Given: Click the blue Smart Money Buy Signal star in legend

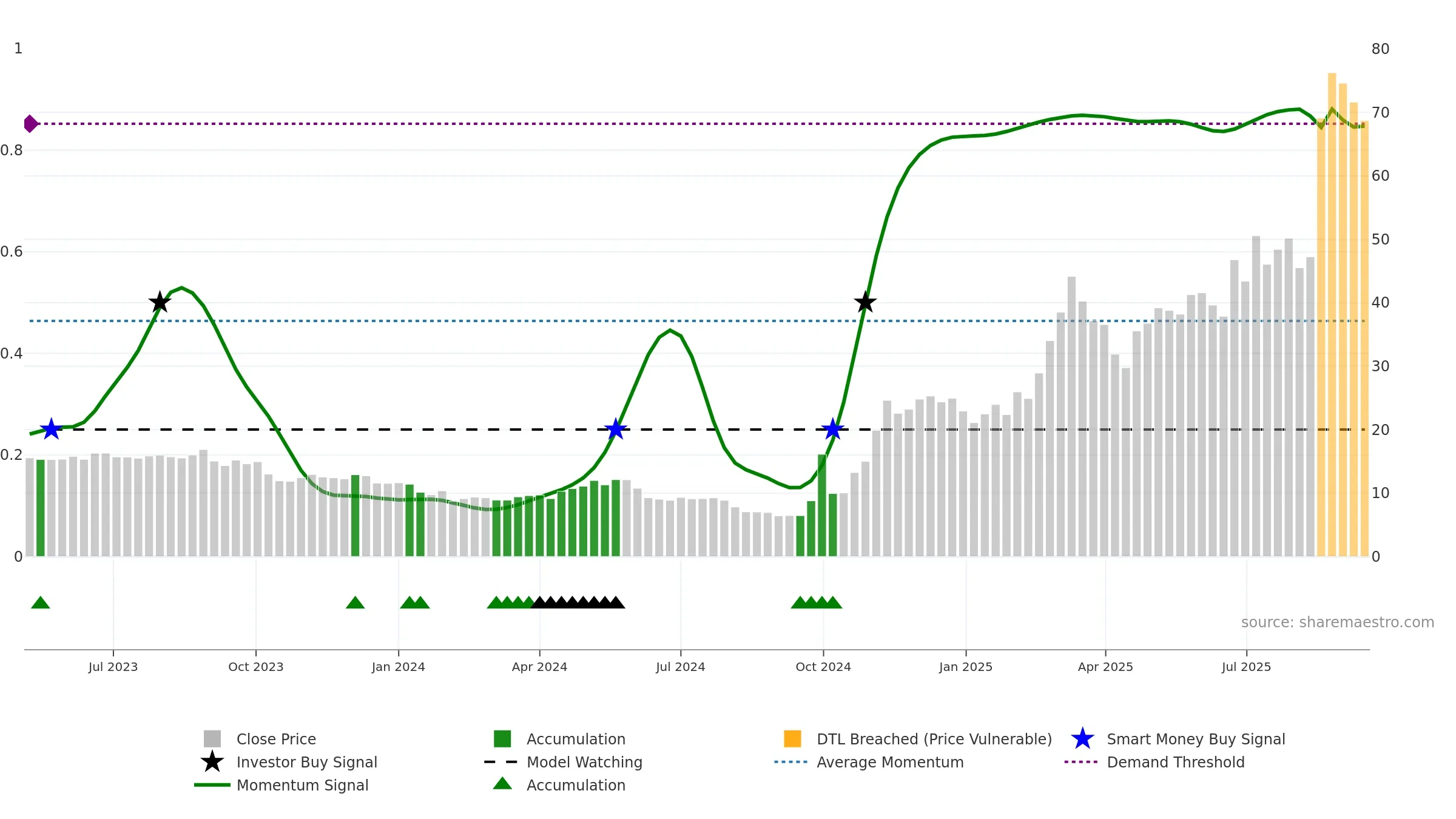Looking at the screenshot, I should 1082,738.
